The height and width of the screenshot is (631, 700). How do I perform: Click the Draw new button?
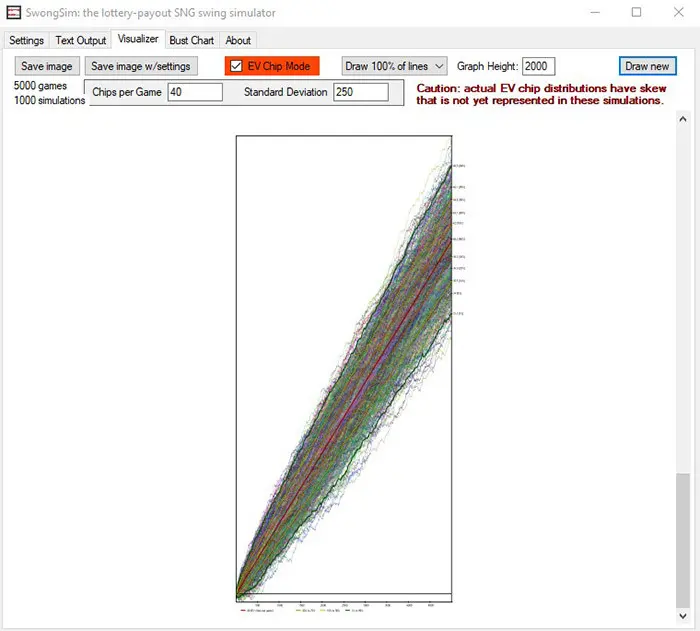647,66
